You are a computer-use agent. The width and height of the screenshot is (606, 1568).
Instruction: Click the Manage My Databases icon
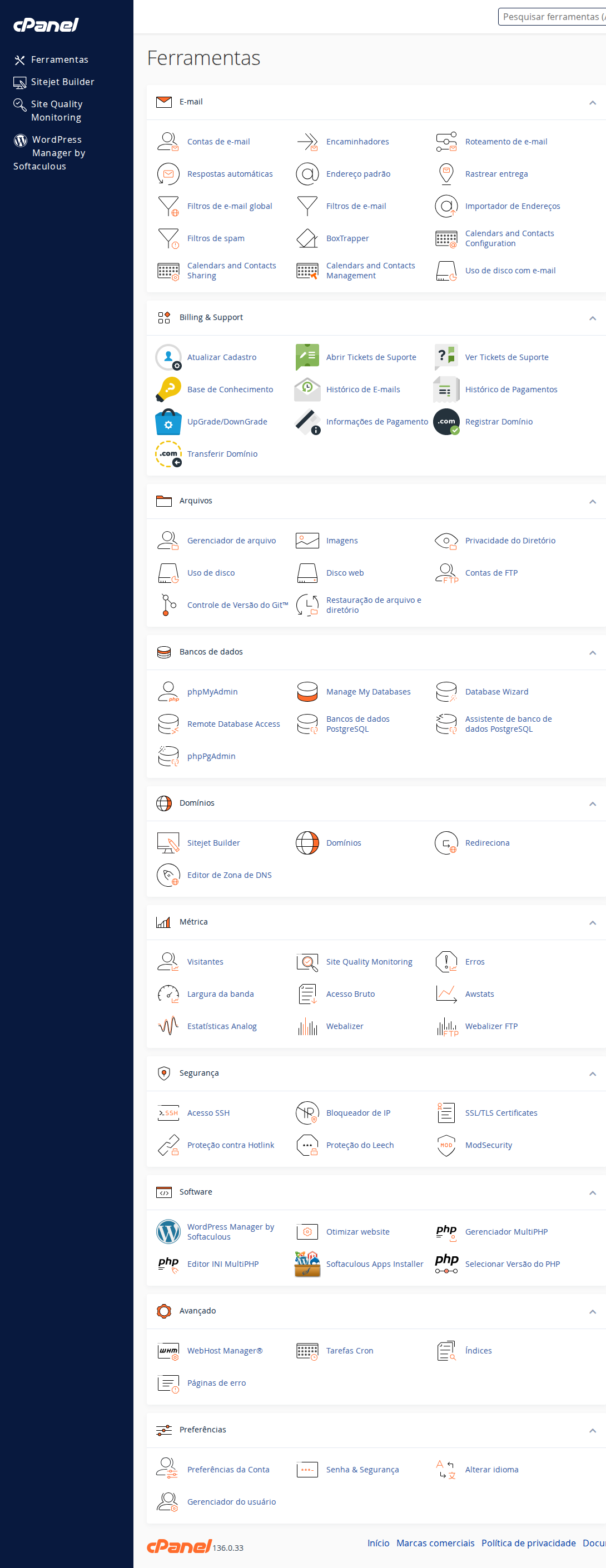[x=307, y=692]
